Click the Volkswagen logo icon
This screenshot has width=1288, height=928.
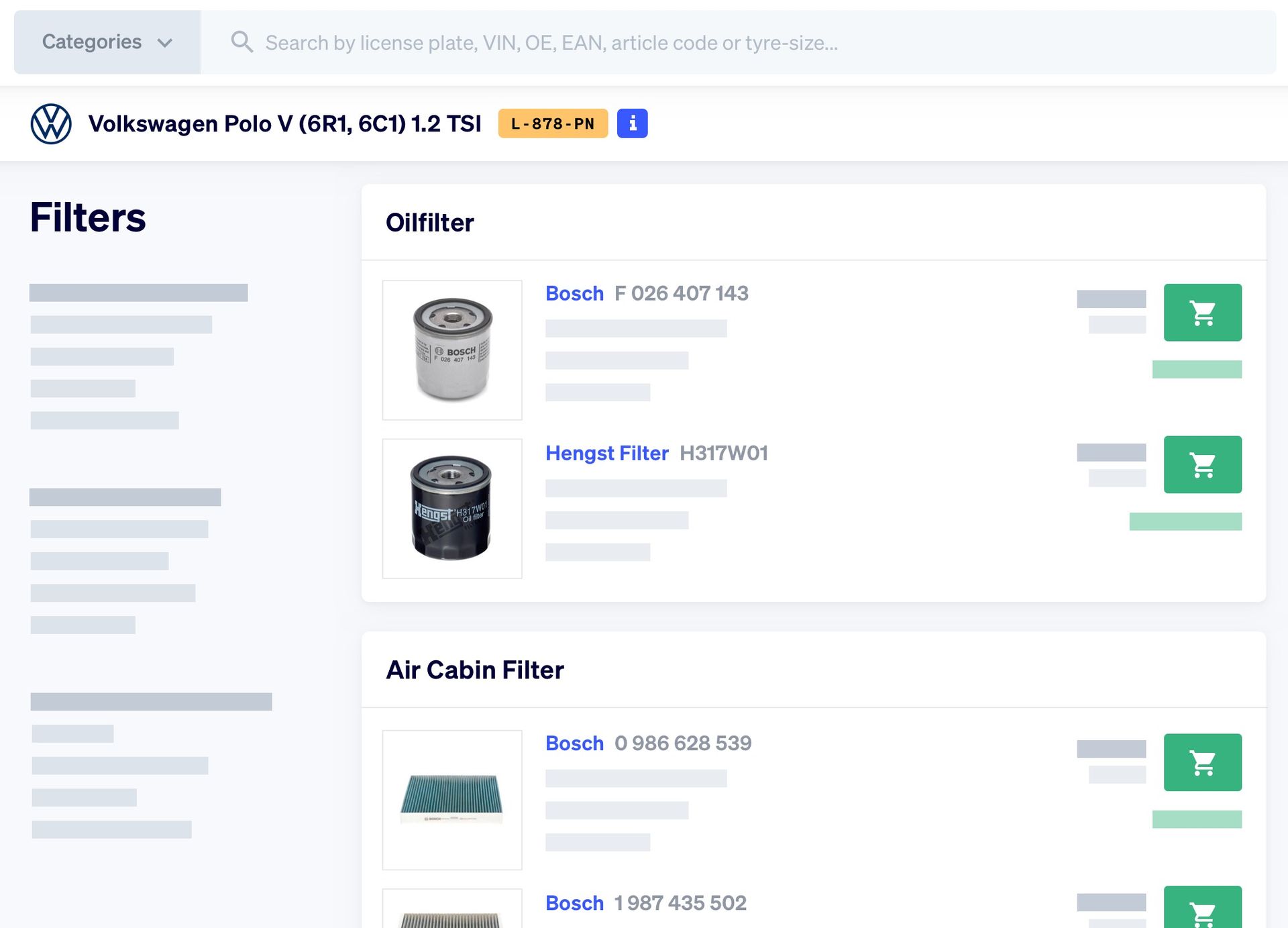(51, 123)
